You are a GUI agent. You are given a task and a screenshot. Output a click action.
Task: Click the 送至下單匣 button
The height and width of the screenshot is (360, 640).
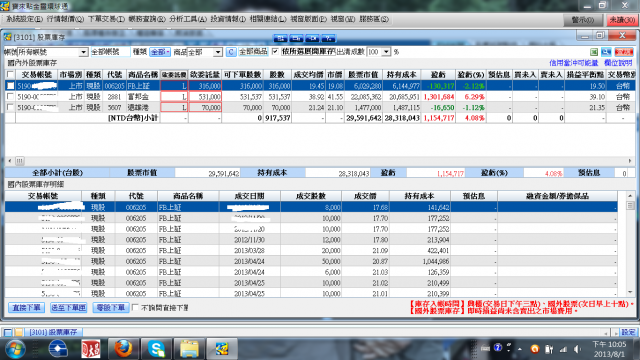pos(68,307)
